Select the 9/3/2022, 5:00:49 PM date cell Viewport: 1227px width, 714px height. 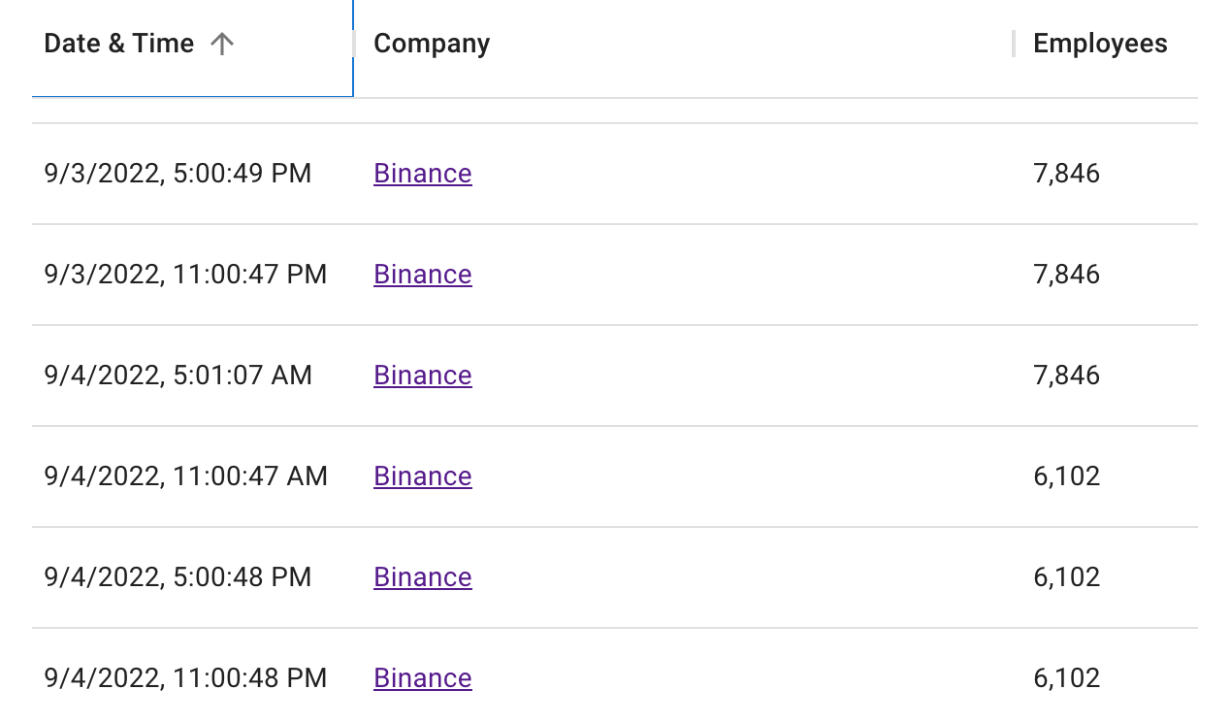[178, 174]
